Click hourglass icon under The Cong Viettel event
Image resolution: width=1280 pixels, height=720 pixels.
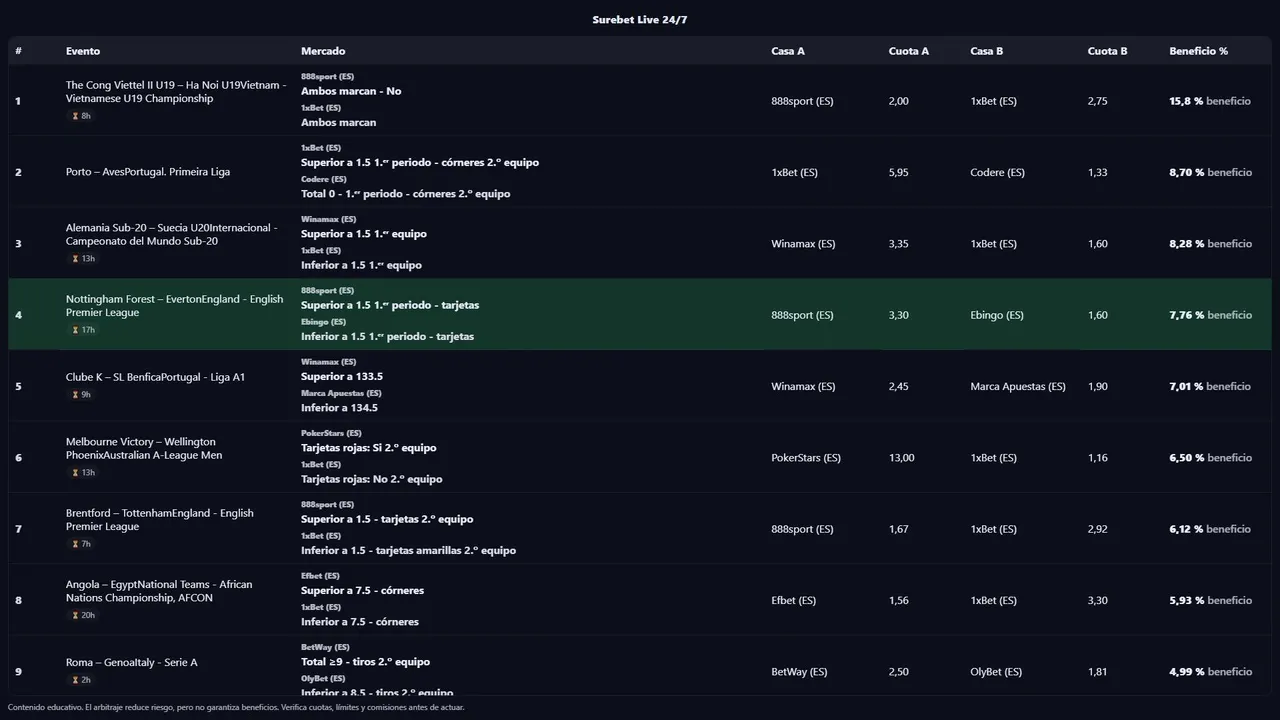[x=75, y=116]
